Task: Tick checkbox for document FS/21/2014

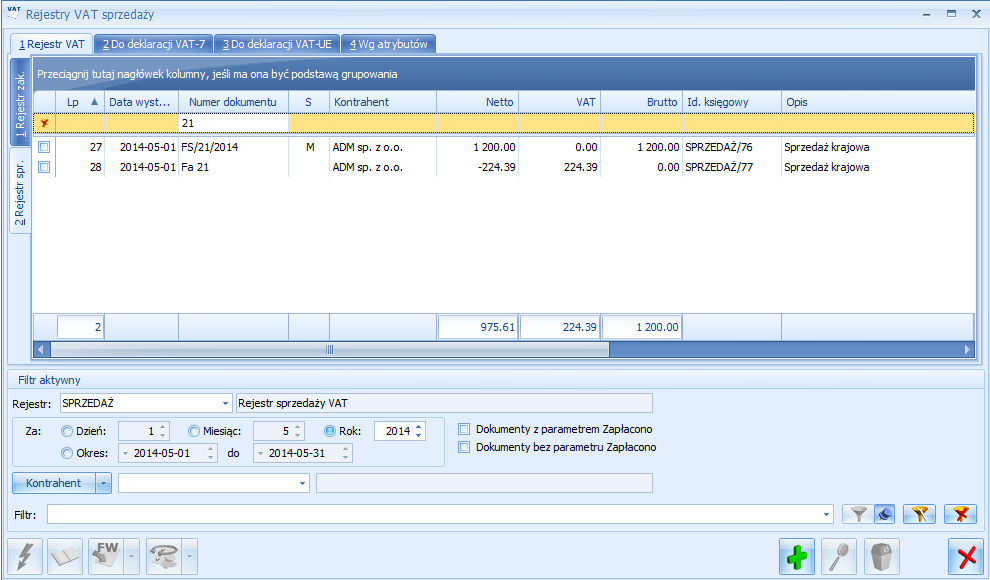Action: [x=44, y=147]
